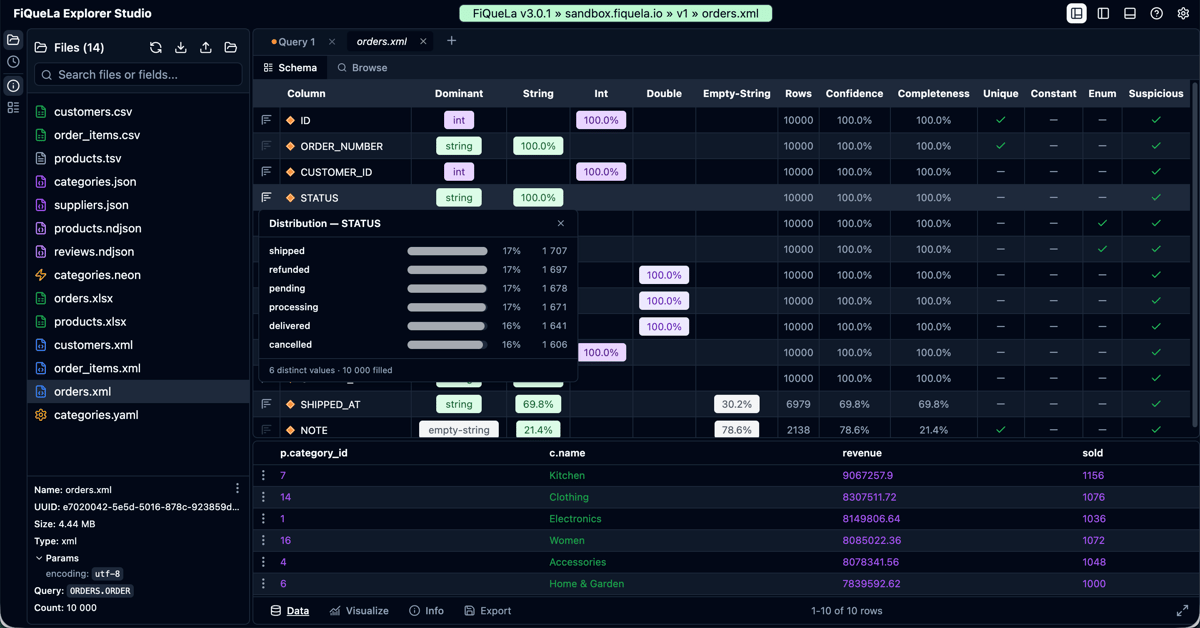Open row menu for Clothing result
This screenshot has width=1200, height=628.
pos(264,497)
